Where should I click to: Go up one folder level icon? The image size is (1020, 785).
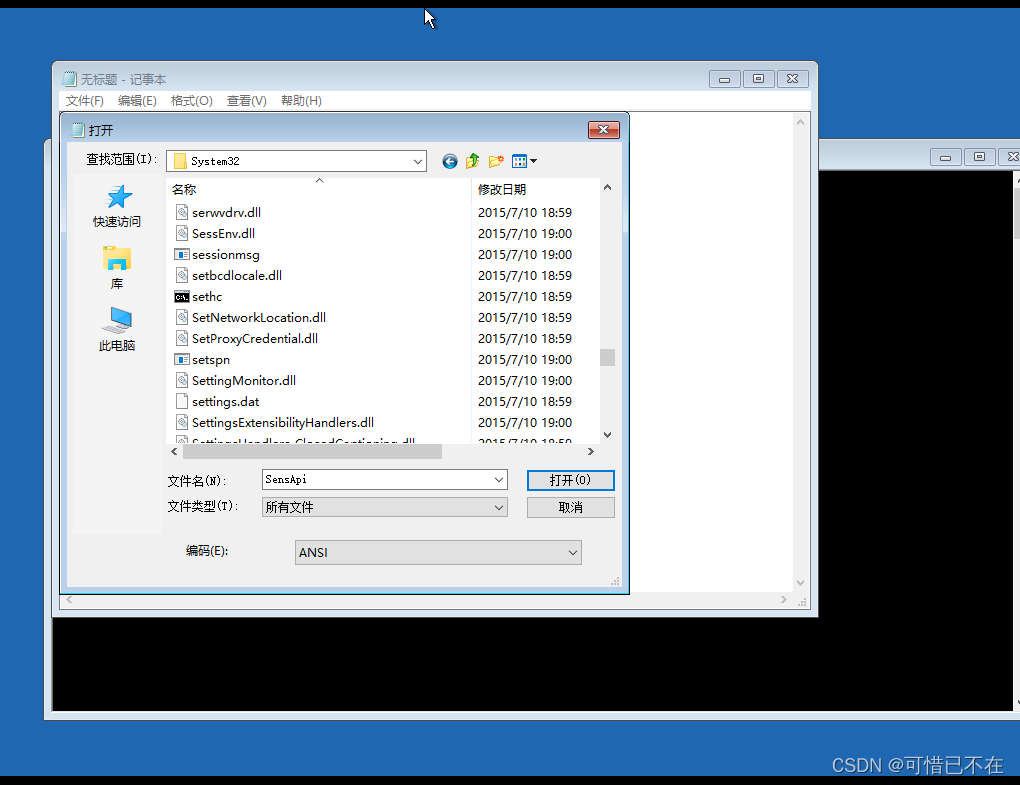pos(472,161)
